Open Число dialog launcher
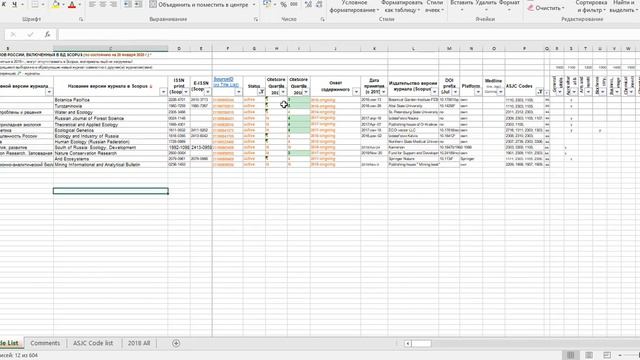Image resolution: width=640 pixels, height=360 pixels. coord(322,19)
